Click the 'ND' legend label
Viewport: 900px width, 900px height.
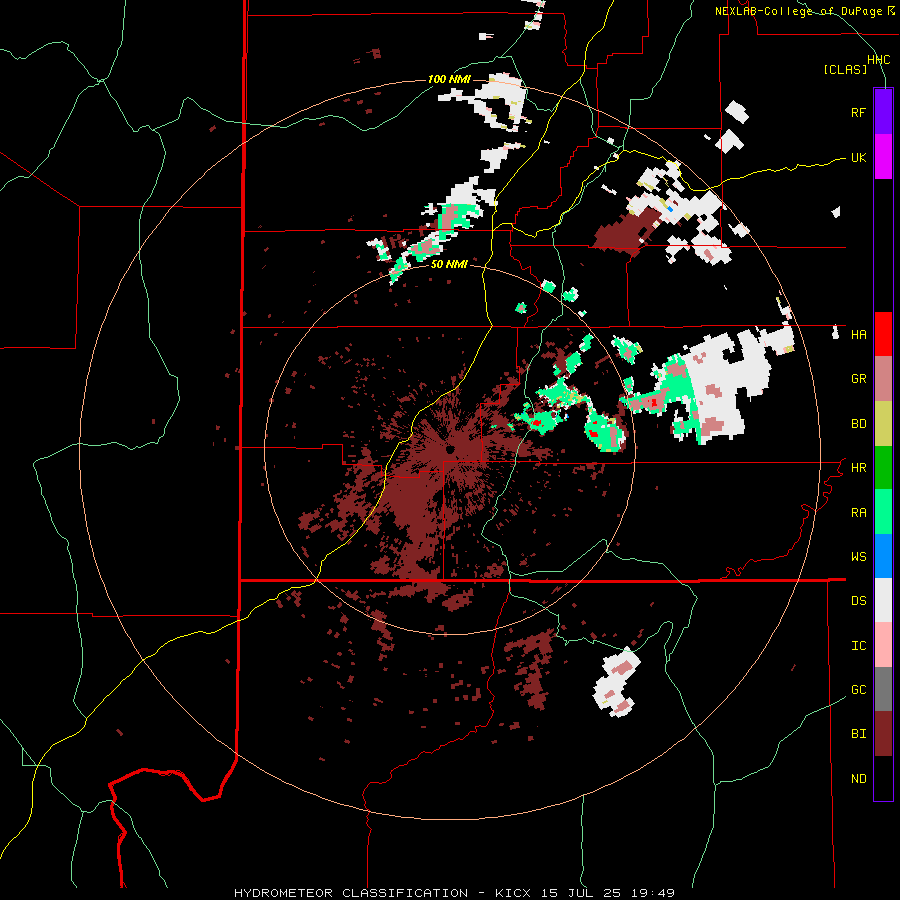coord(858,779)
